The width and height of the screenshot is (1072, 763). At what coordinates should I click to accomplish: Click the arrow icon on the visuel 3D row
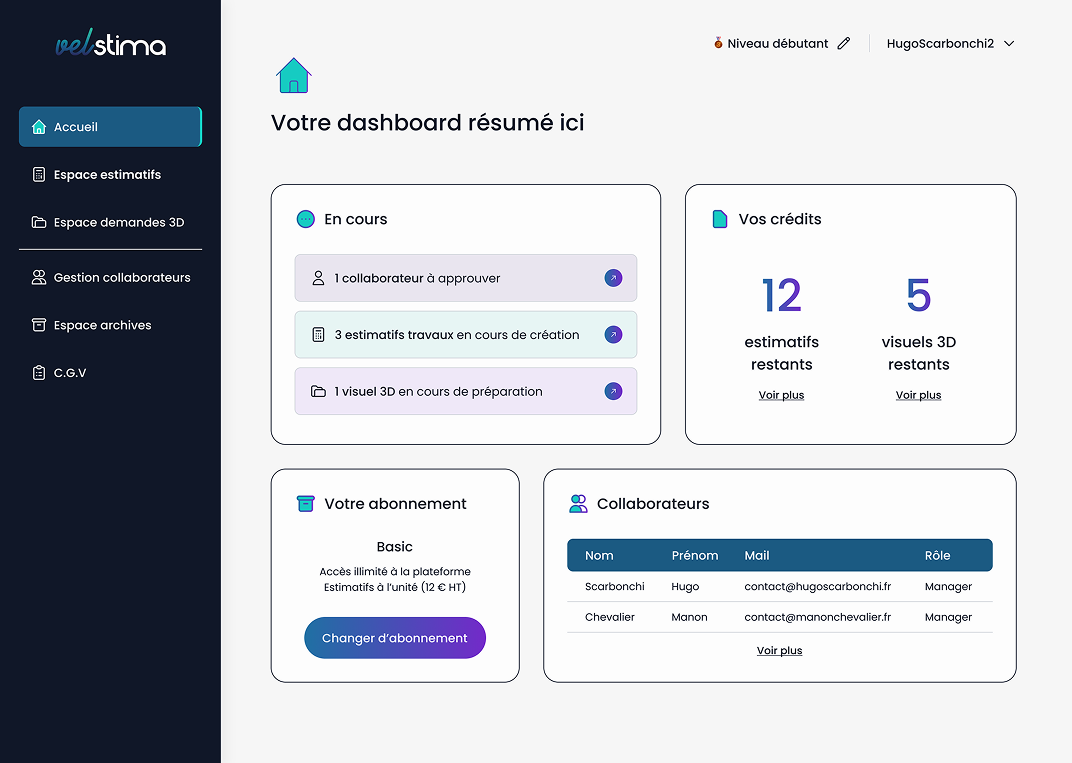(613, 391)
